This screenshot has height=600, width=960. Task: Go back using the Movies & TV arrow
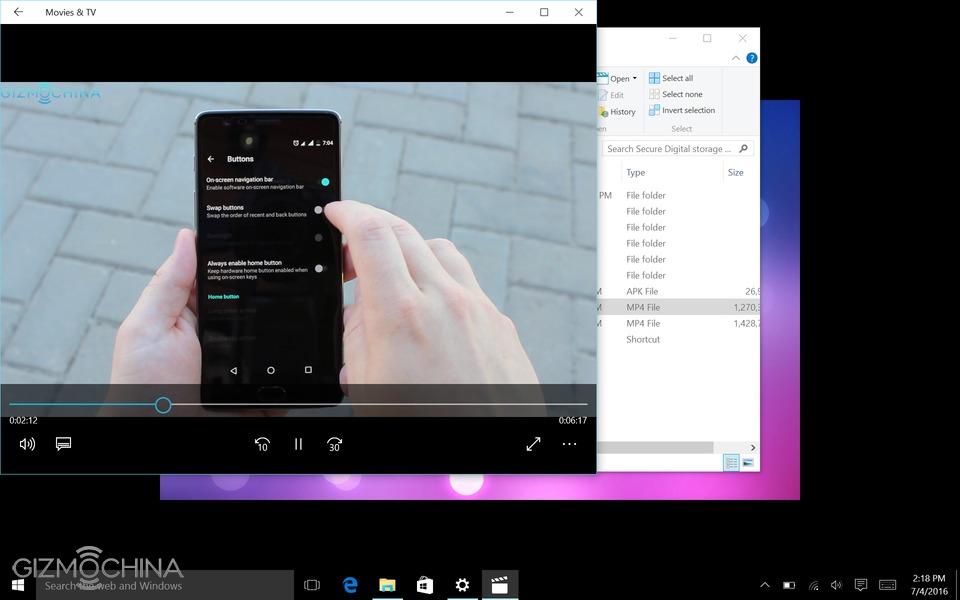[18, 12]
